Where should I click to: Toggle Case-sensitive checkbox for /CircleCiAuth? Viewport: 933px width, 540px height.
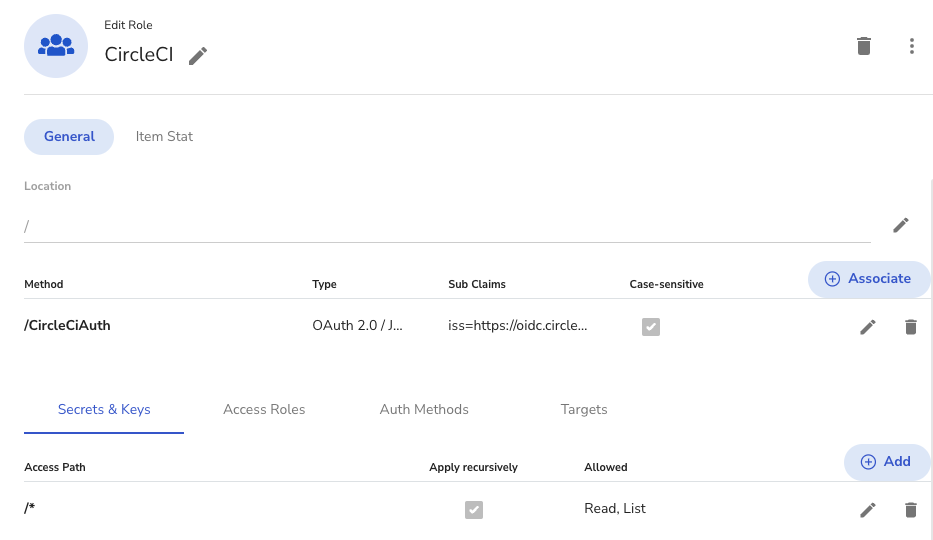point(651,326)
